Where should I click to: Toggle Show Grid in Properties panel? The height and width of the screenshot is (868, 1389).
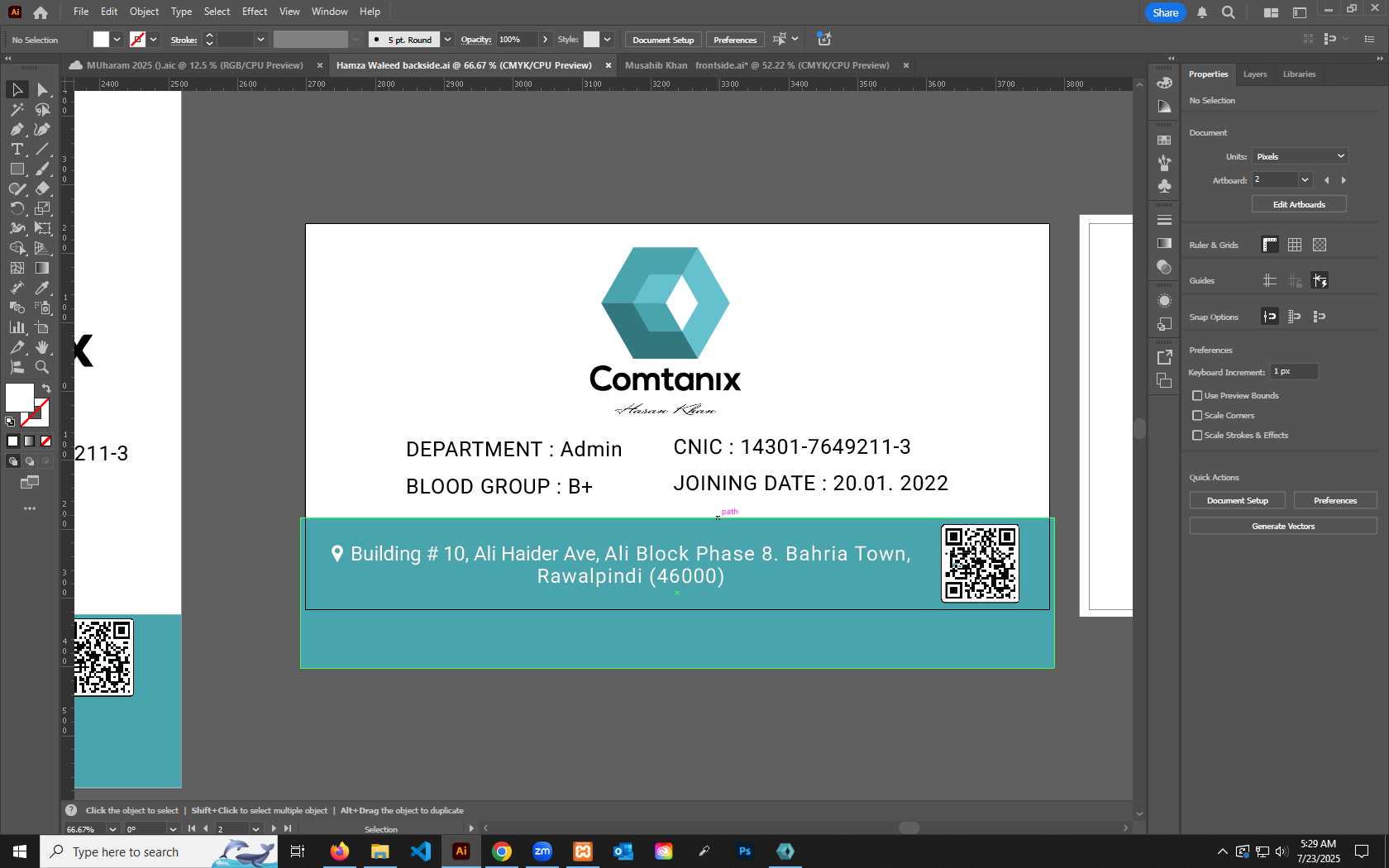point(1295,245)
